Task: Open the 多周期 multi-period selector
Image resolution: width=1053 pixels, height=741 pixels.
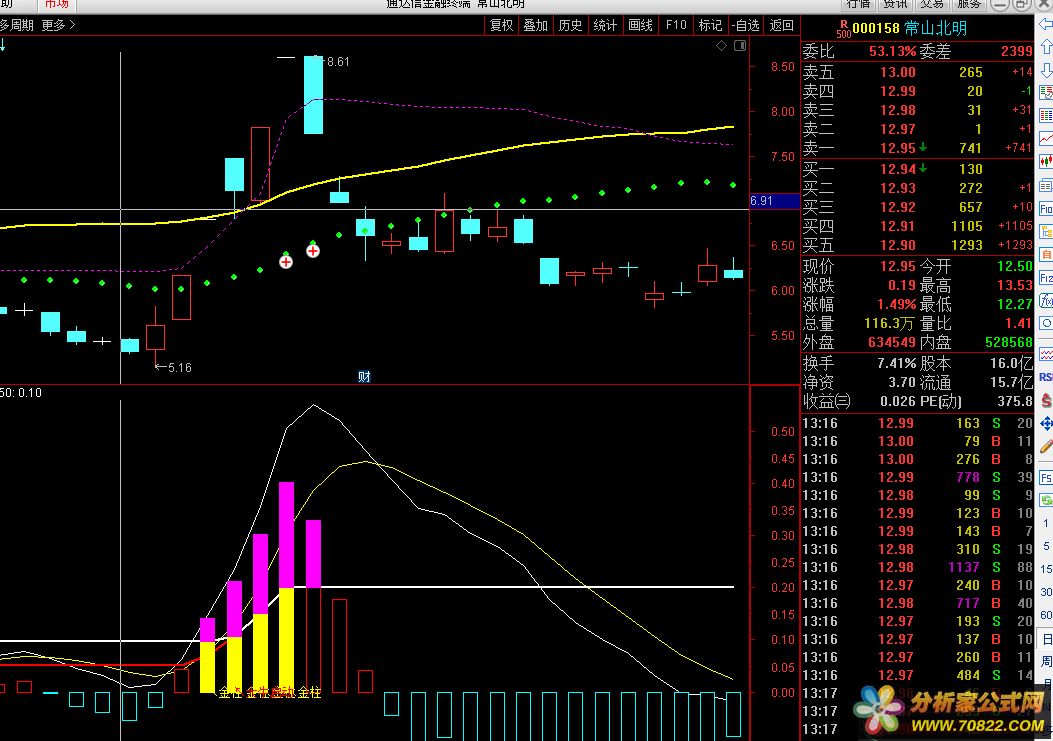Action: 17,25
